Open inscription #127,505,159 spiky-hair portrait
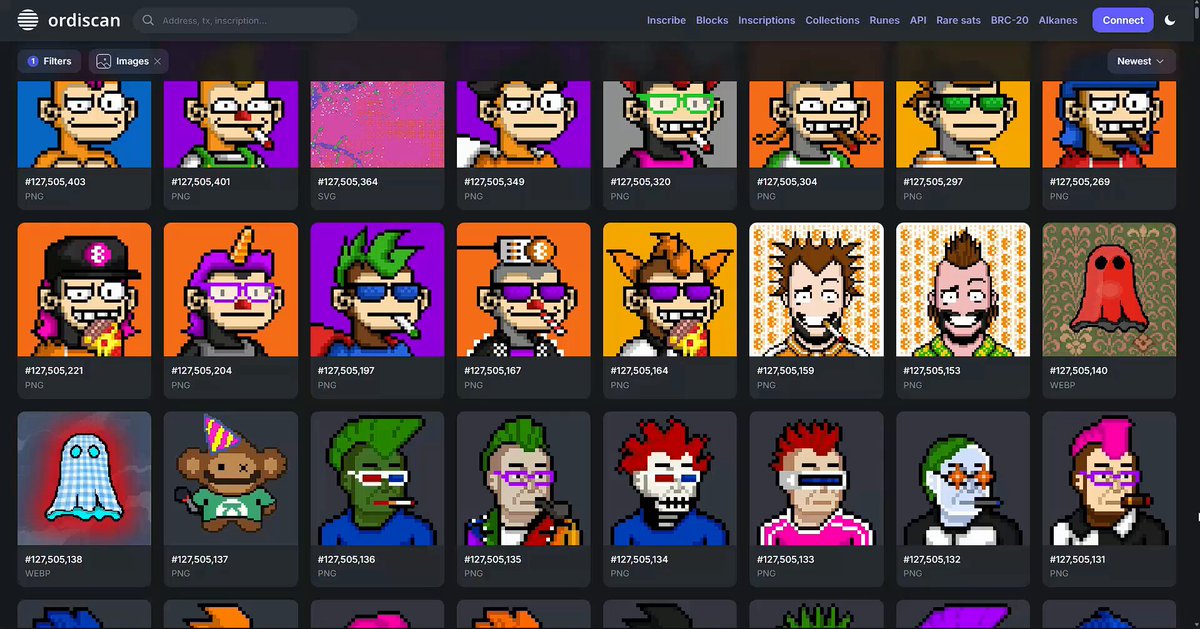 tap(816, 289)
